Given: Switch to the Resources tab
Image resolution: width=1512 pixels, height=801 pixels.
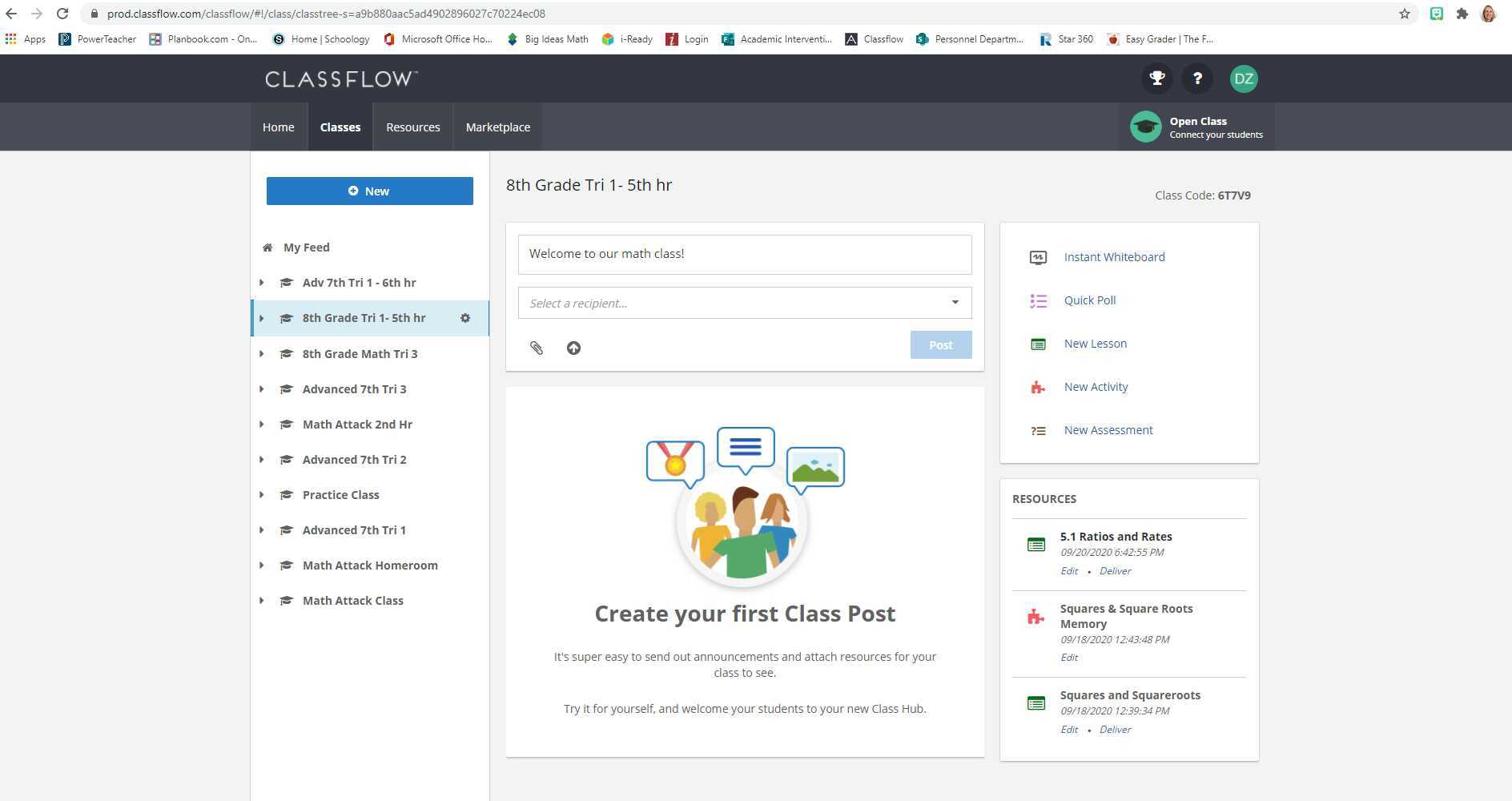Looking at the screenshot, I should pos(412,127).
